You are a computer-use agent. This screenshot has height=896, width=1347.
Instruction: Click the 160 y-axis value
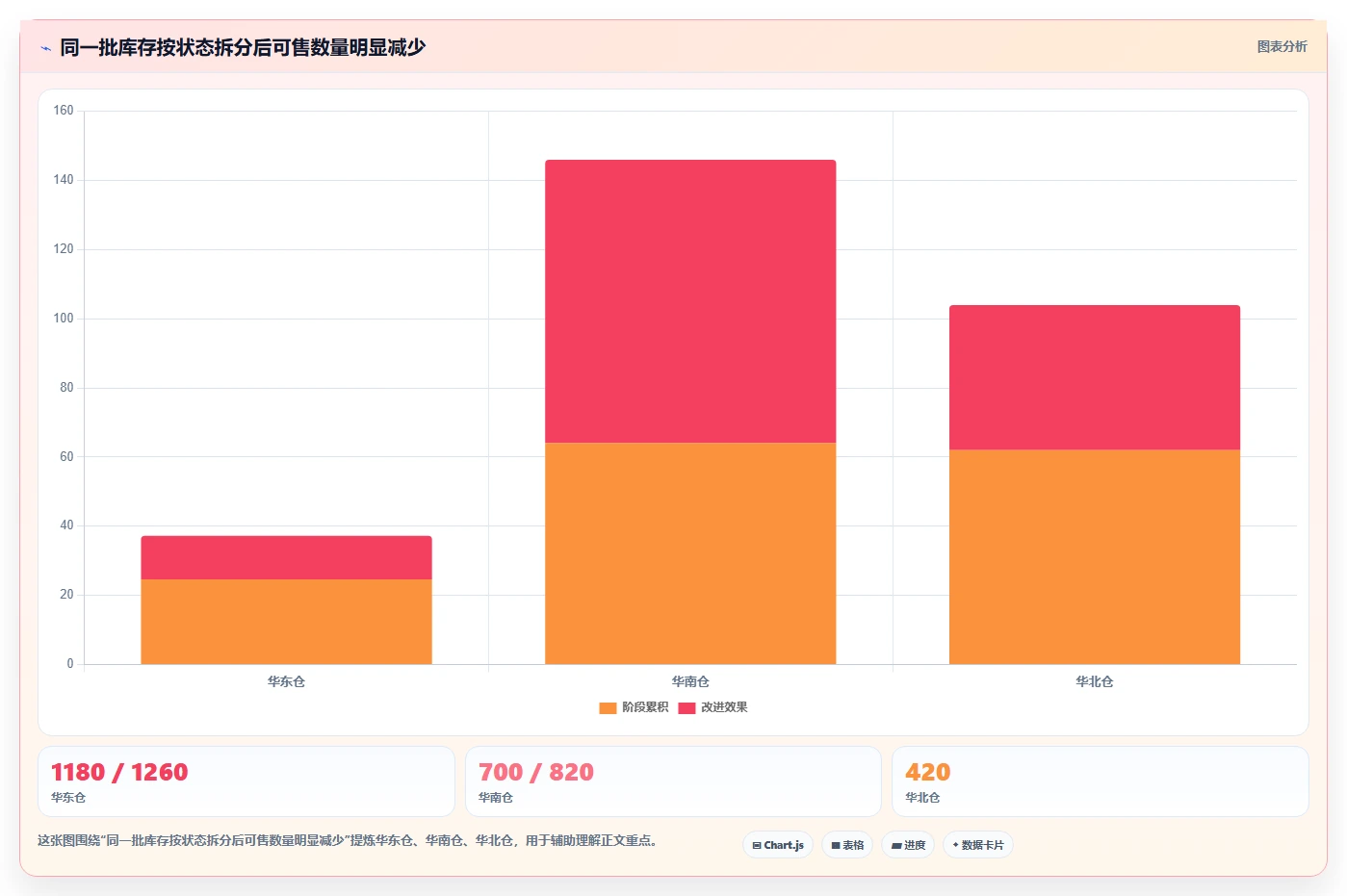click(64, 111)
